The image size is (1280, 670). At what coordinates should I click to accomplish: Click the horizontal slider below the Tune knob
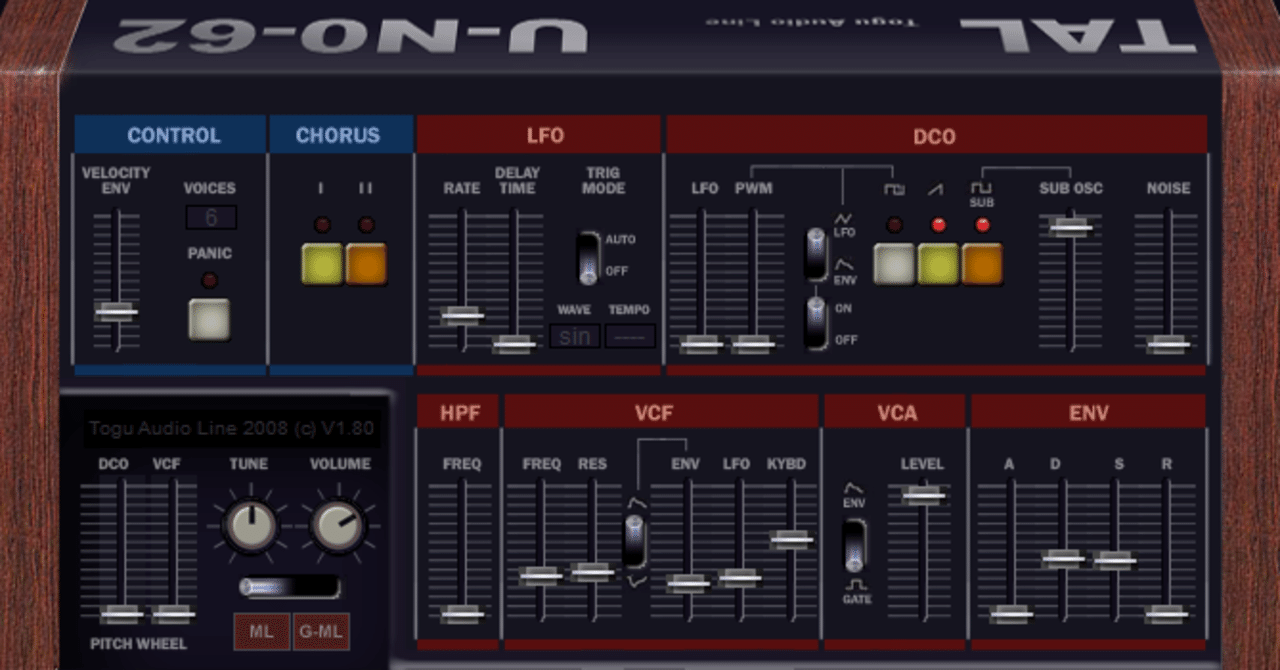click(x=290, y=587)
